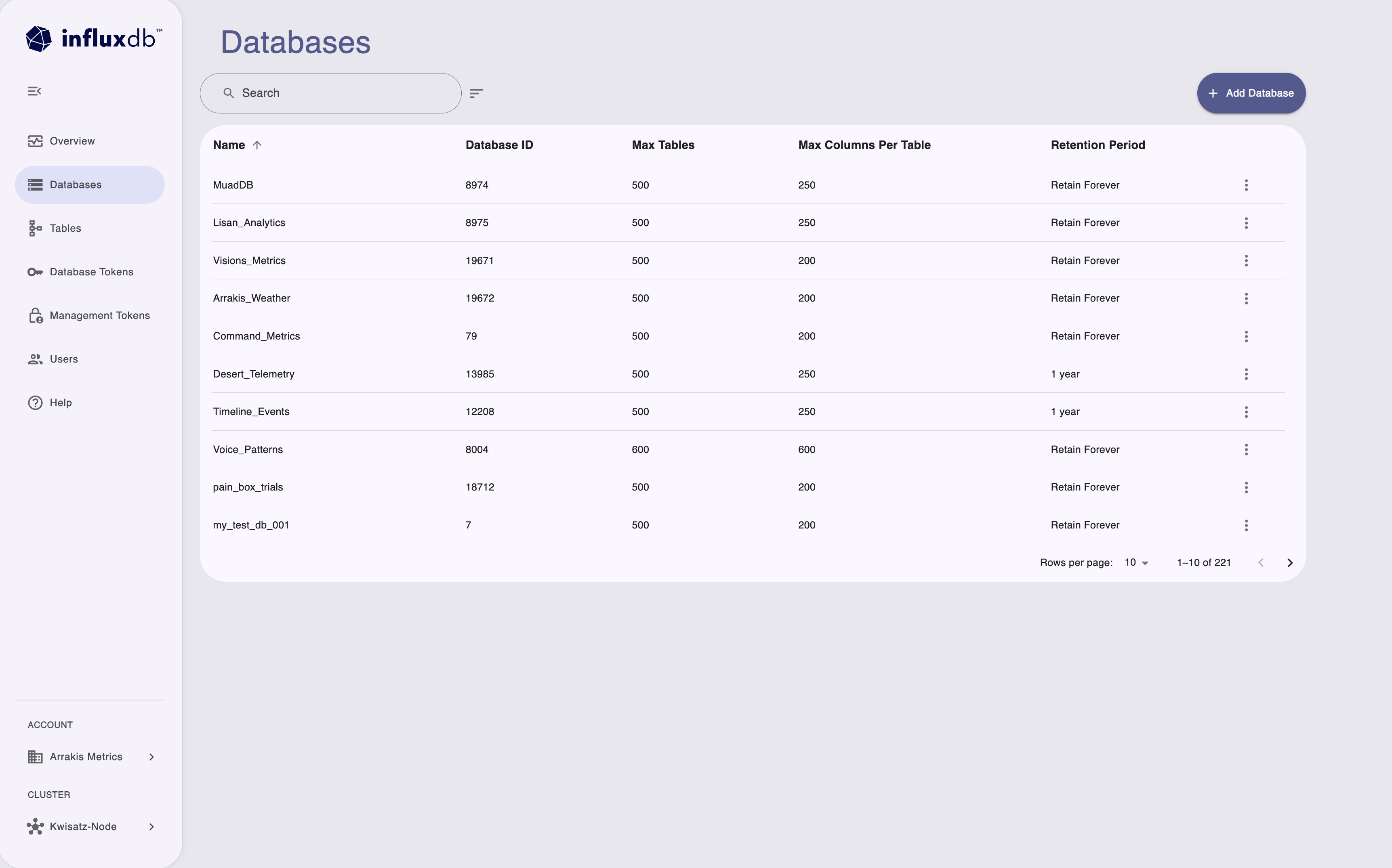Viewport: 1392px width, 868px height.
Task: Open Management Tokens page
Action: (x=90, y=316)
